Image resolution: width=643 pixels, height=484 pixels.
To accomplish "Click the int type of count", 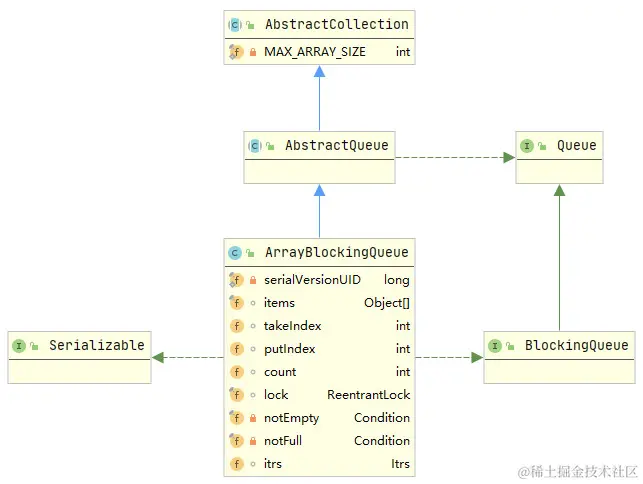I will (403, 372).
